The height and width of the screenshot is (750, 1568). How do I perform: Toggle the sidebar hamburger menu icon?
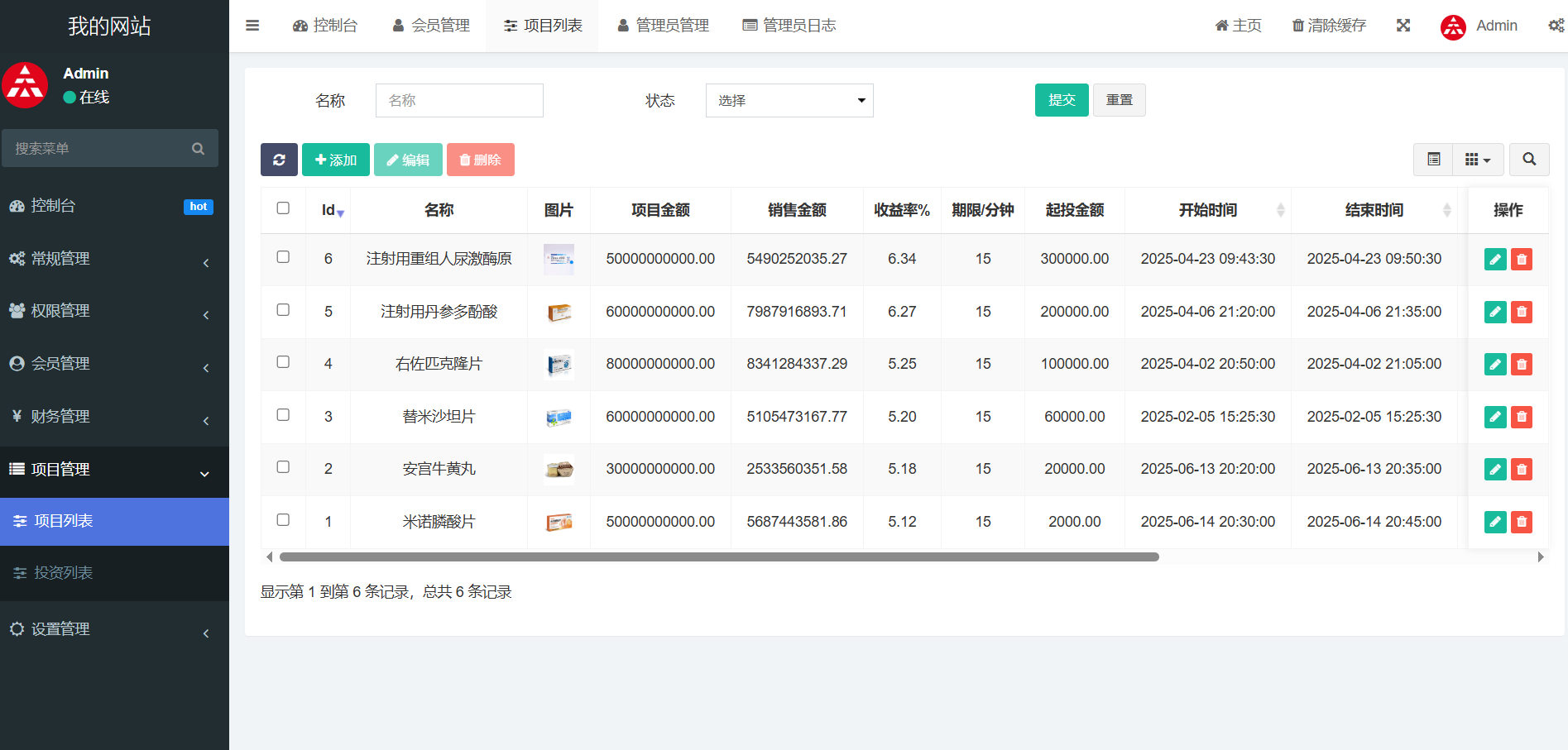(252, 26)
